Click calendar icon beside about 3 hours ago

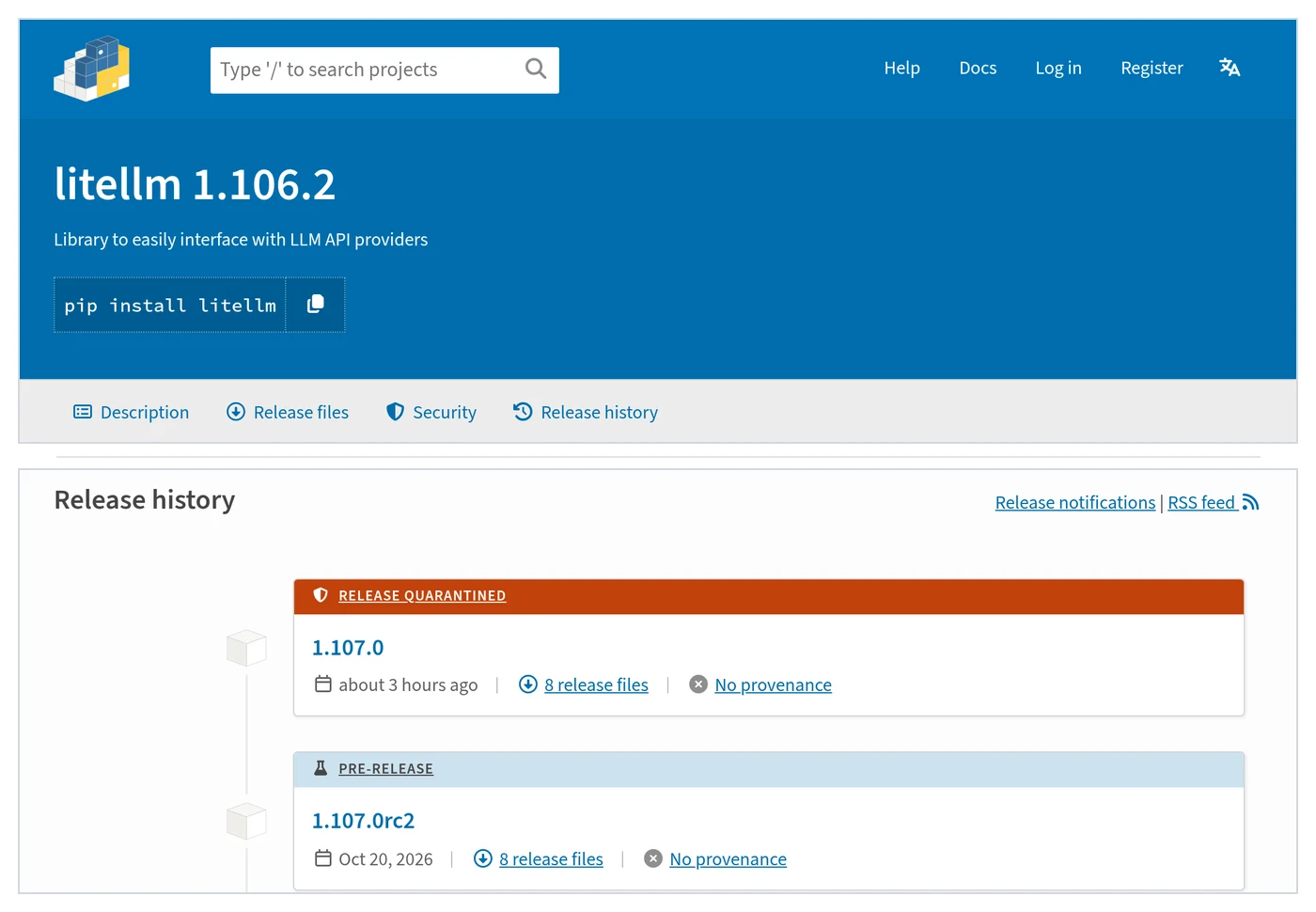[323, 684]
